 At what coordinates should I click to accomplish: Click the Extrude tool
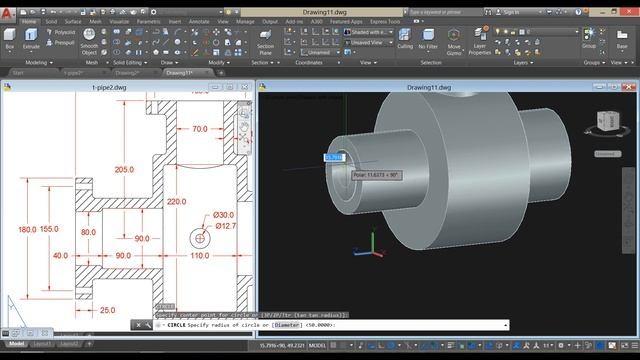(31, 39)
